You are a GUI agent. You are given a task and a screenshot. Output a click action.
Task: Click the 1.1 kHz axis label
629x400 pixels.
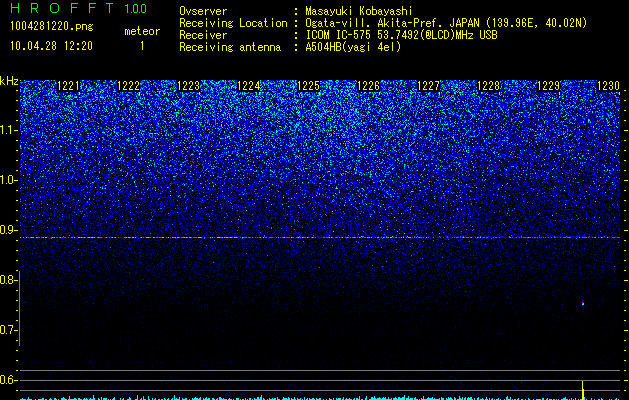(8, 130)
